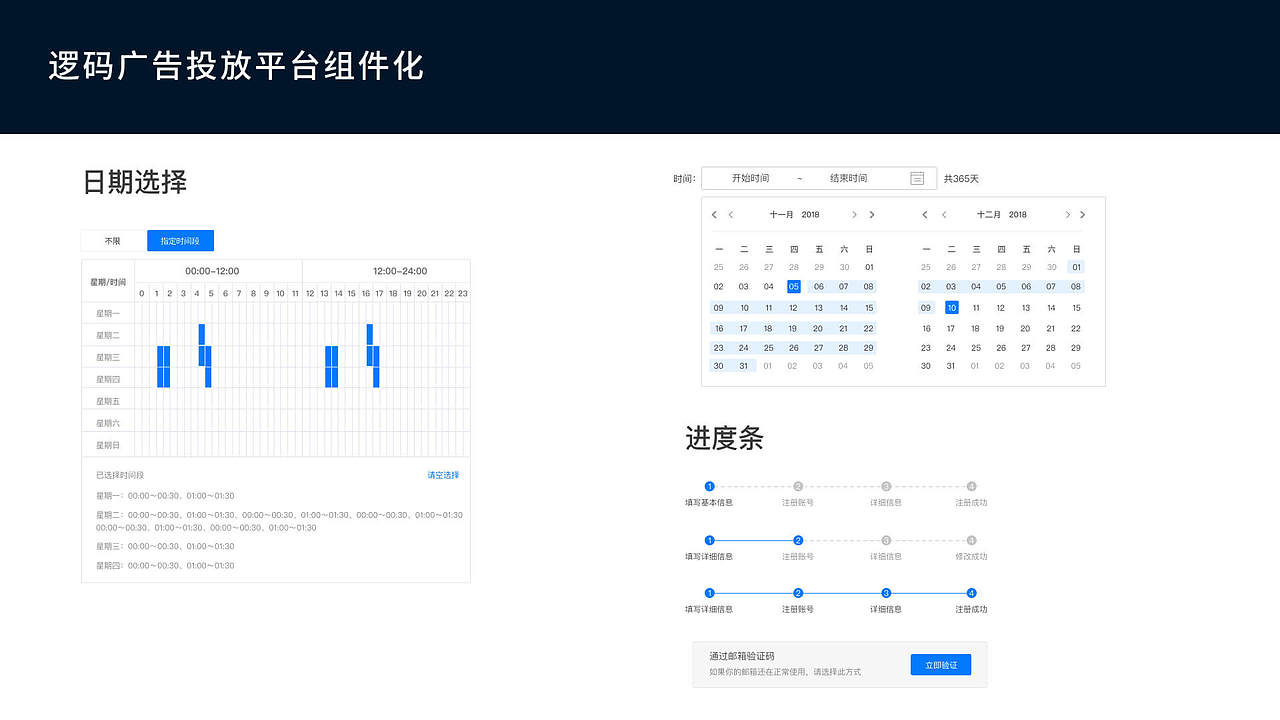Click previous-year double arrow on November calendar

(x=713, y=214)
